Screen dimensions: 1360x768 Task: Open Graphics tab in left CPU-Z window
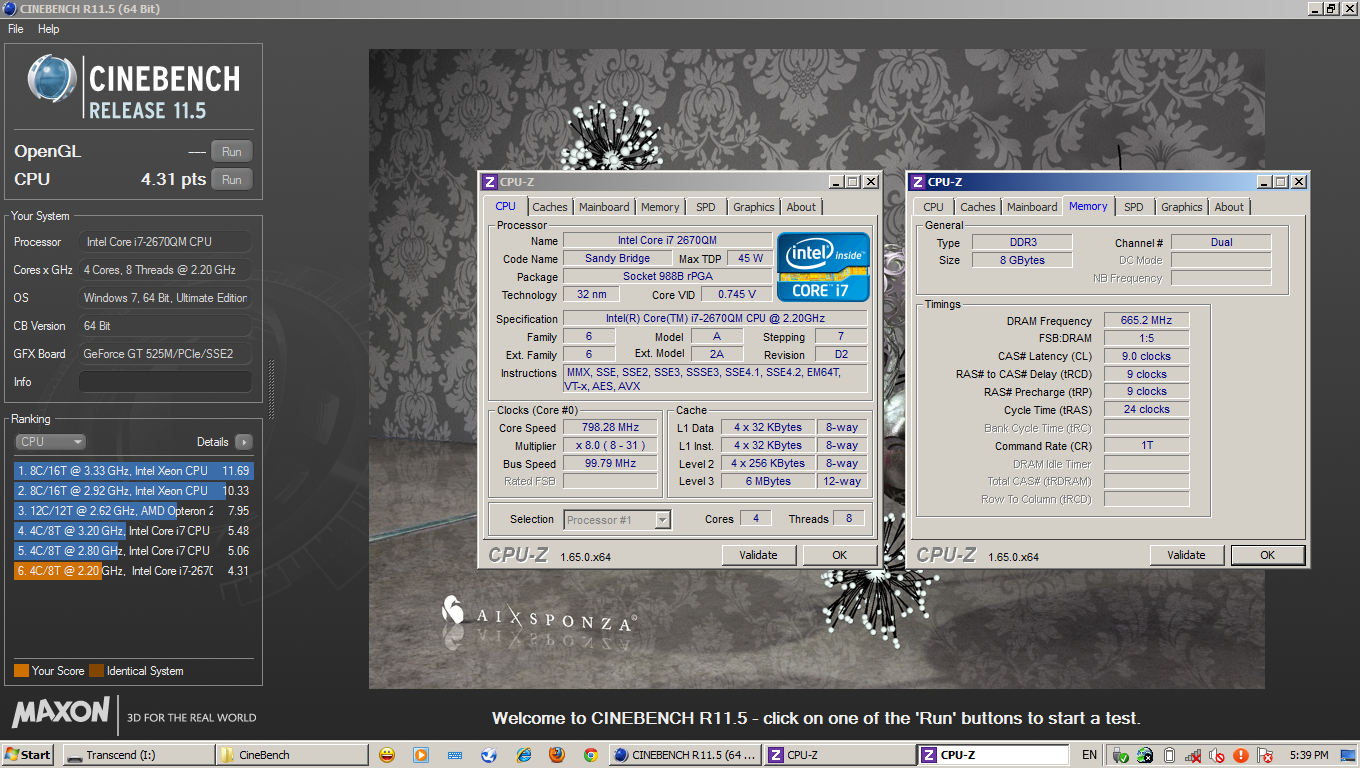click(753, 207)
